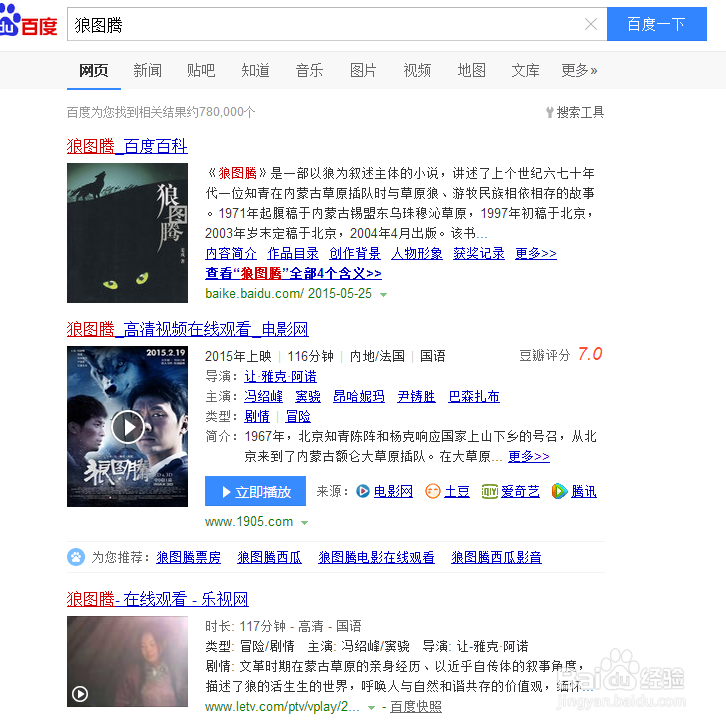Click 更多>> in movie synopsis
The image size is (726, 726).
click(529, 457)
